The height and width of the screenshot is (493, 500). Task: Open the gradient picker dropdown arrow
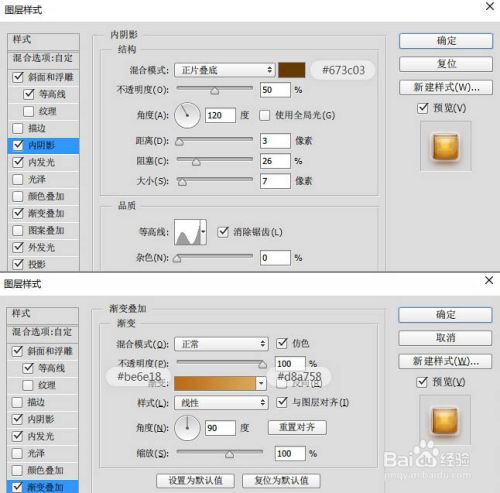pos(261,384)
